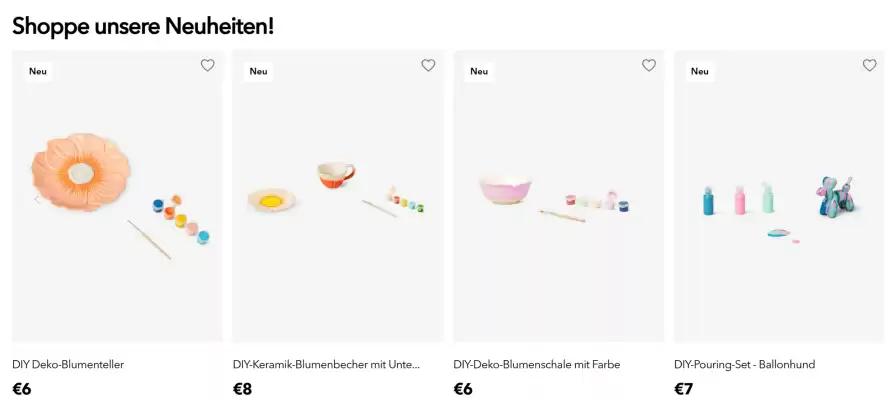Viewport: 890px width, 400px height.
Task: Click the 'Shoppe unsere Neuheiten!' heading
Action: (x=143, y=27)
